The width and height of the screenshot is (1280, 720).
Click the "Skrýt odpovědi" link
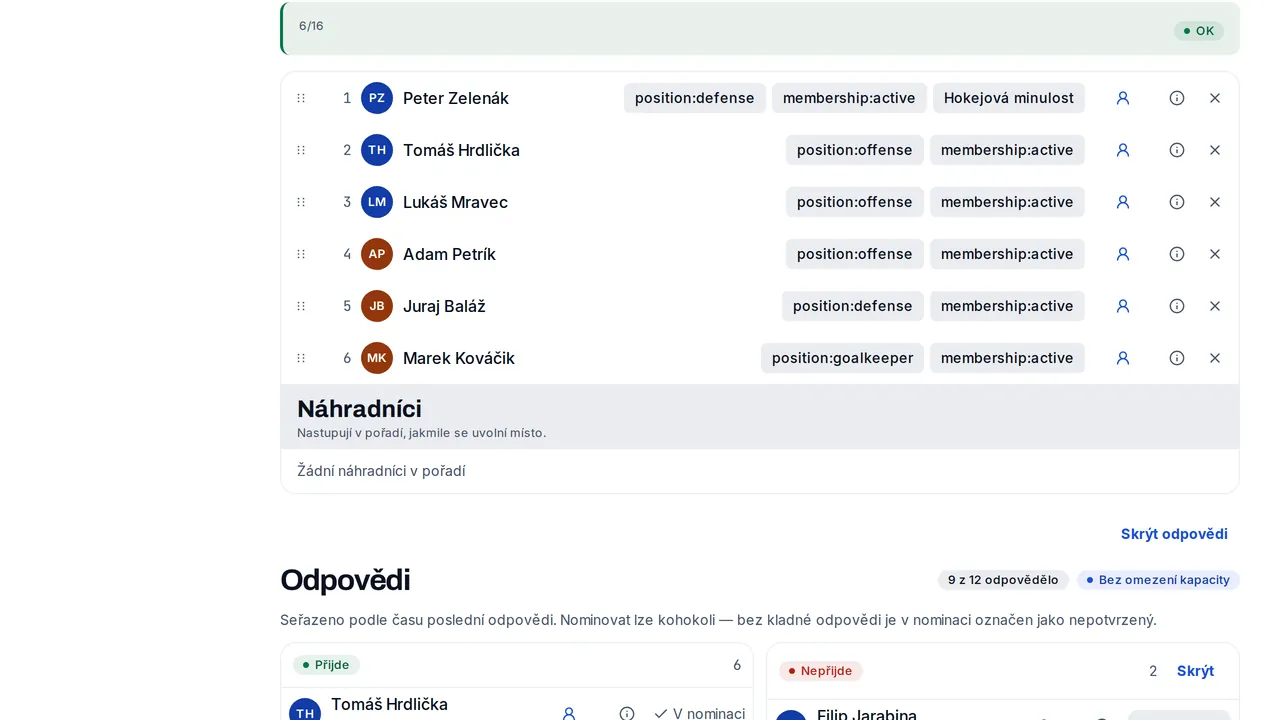1174,534
